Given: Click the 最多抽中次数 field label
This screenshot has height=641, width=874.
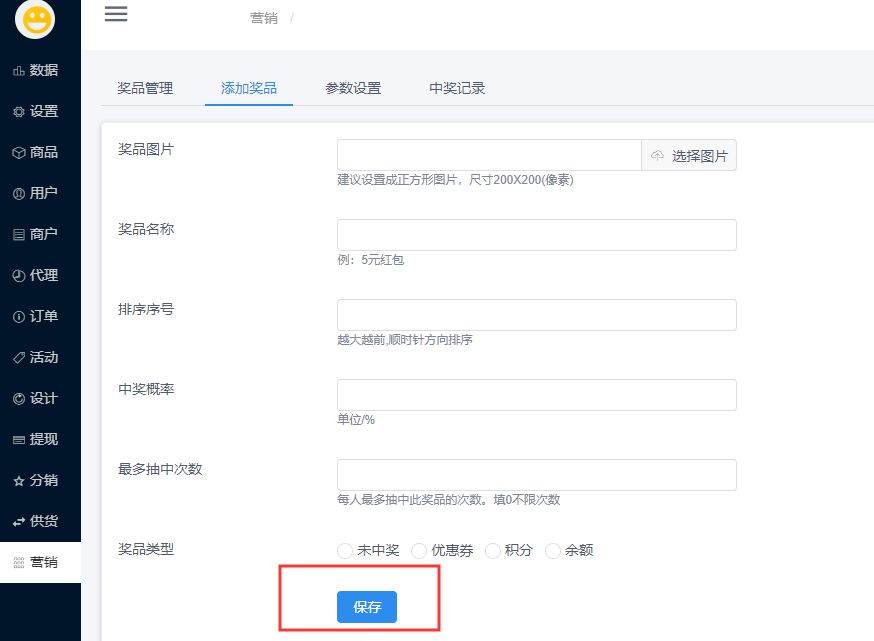Looking at the screenshot, I should tap(160, 469).
